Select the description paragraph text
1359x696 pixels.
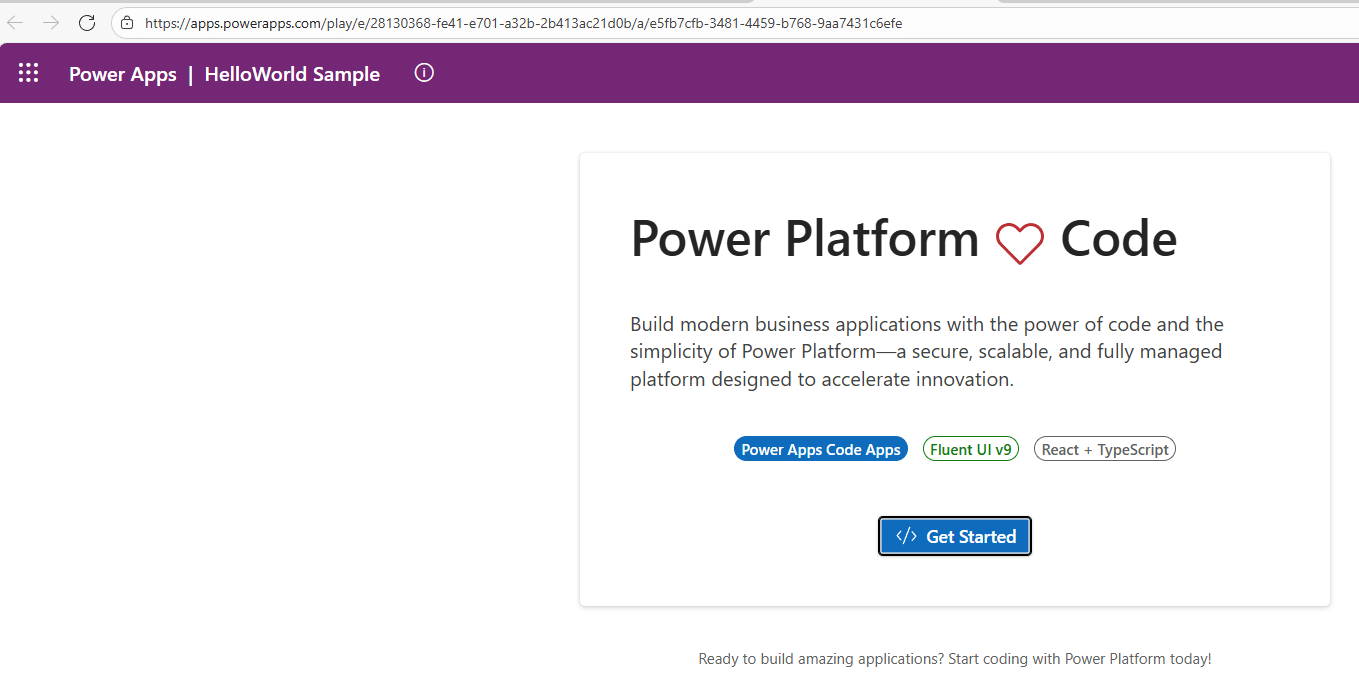coord(925,351)
